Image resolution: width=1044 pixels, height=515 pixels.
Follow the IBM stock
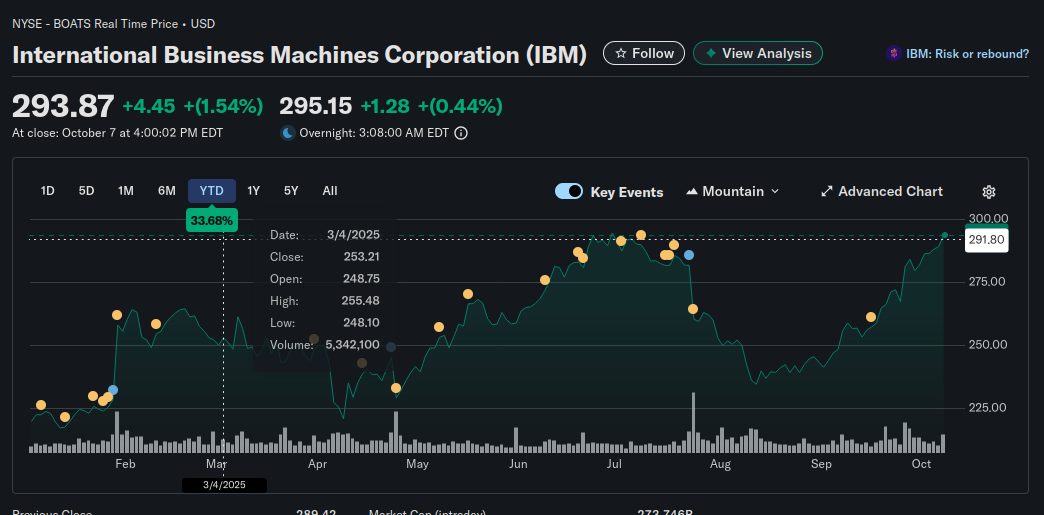coord(644,53)
